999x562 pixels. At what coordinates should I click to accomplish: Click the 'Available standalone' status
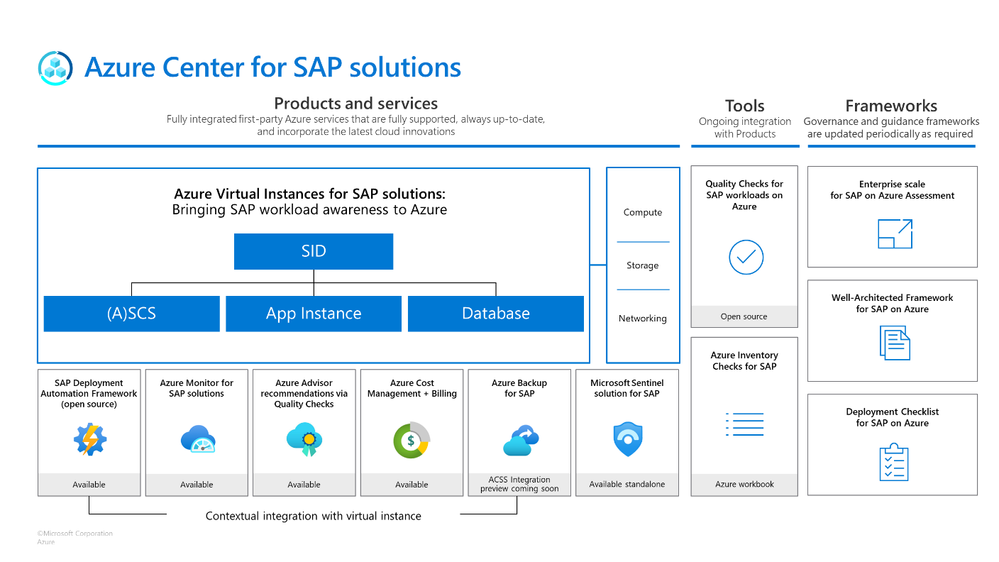pyautogui.click(x=627, y=484)
